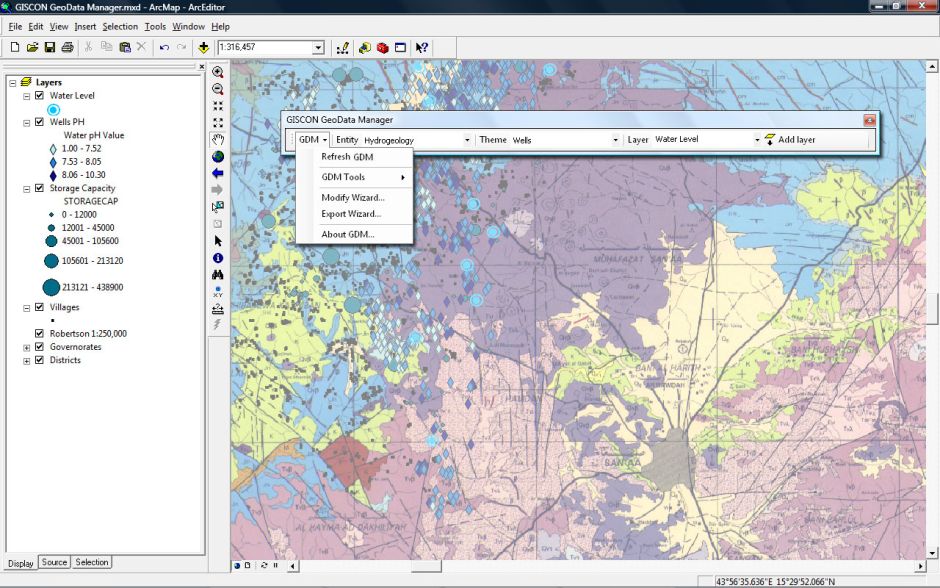The width and height of the screenshot is (940, 588).
Task: Go back to previous extent arrow
Action: click(218, 173)
